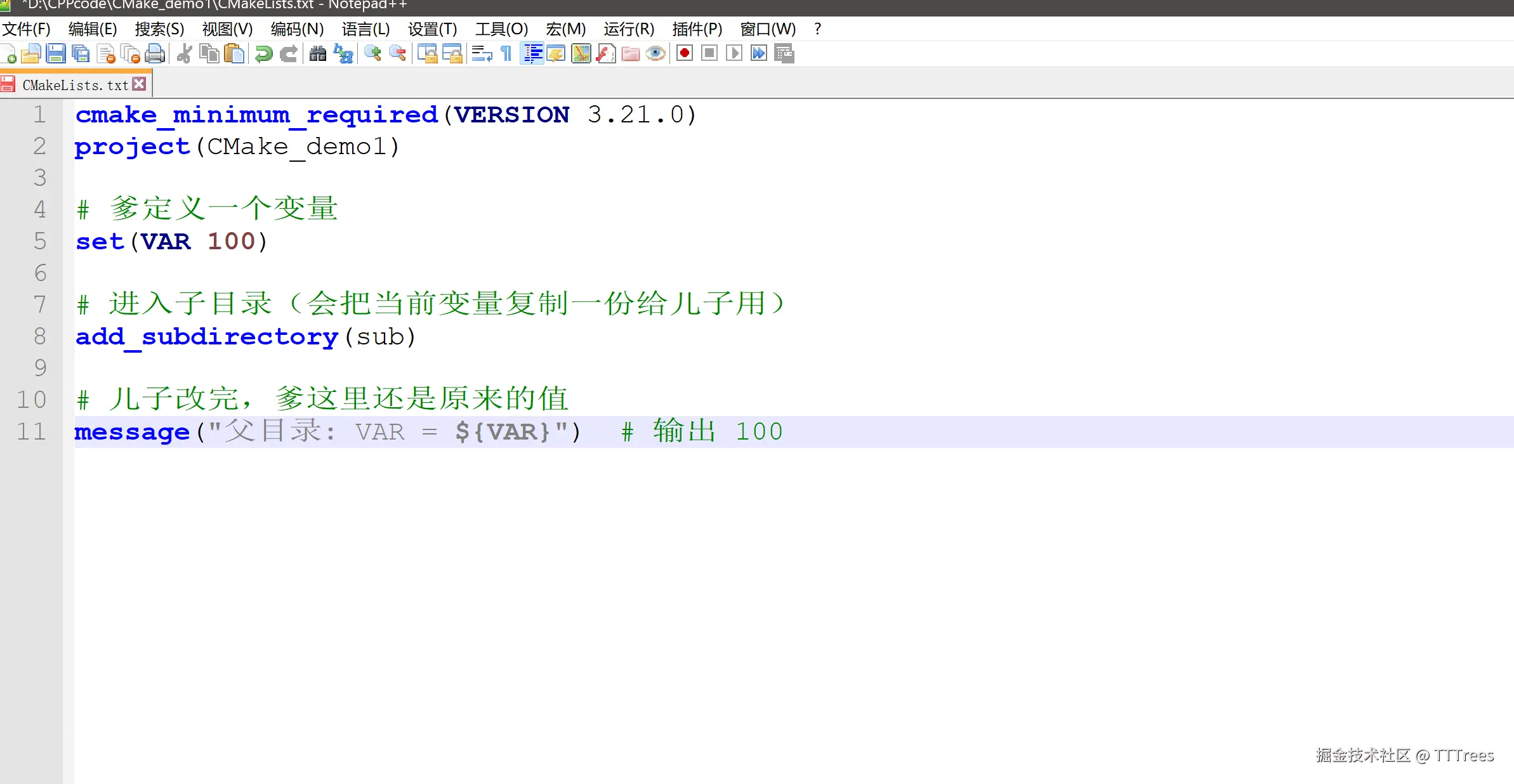The image size is (1514, 784).
Task: Toggle the indent guide button
Action: point(532,54)
